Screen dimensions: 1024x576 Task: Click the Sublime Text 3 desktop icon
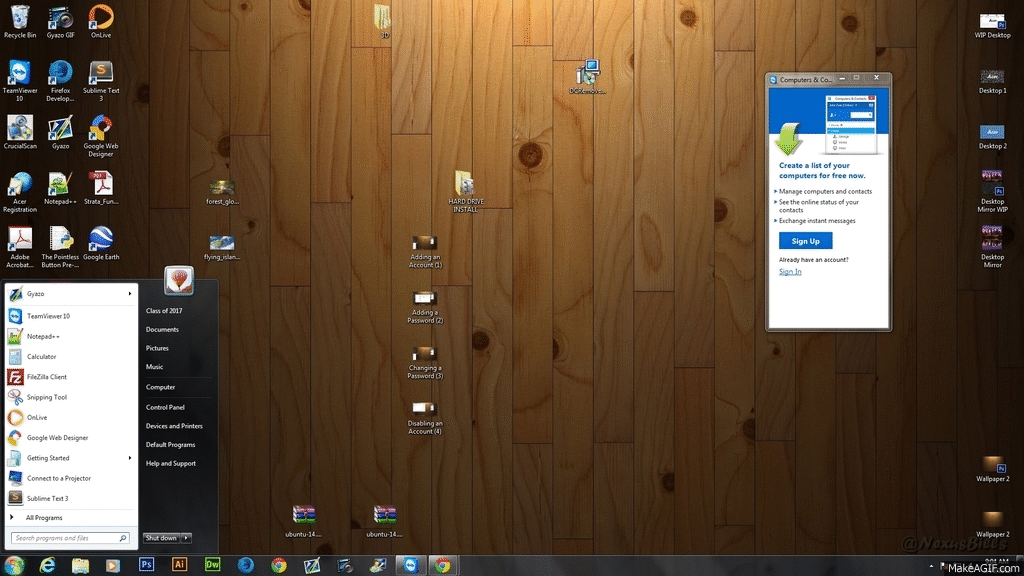100,76
